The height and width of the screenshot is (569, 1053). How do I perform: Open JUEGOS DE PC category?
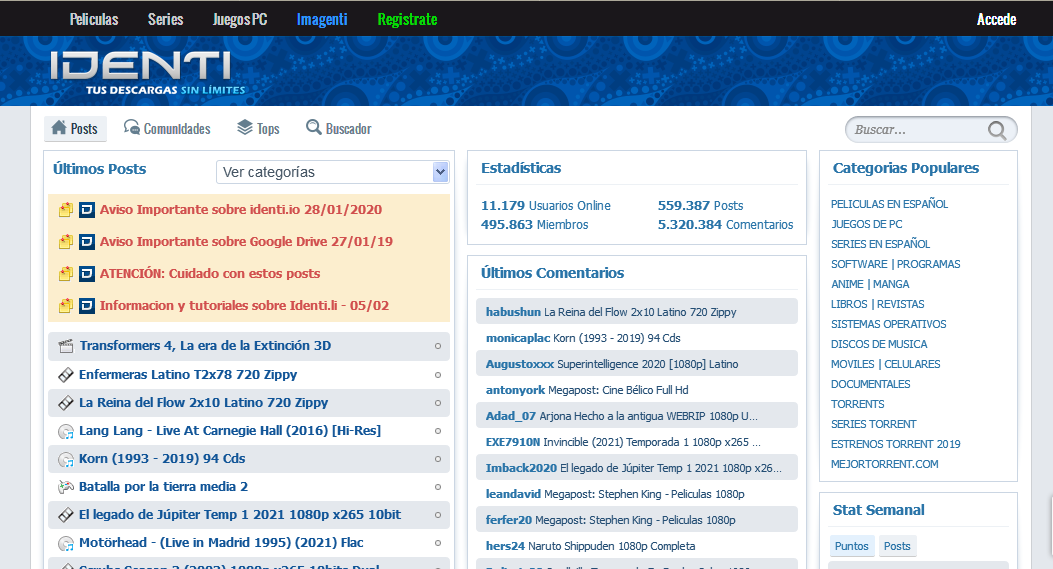[866, 224]
